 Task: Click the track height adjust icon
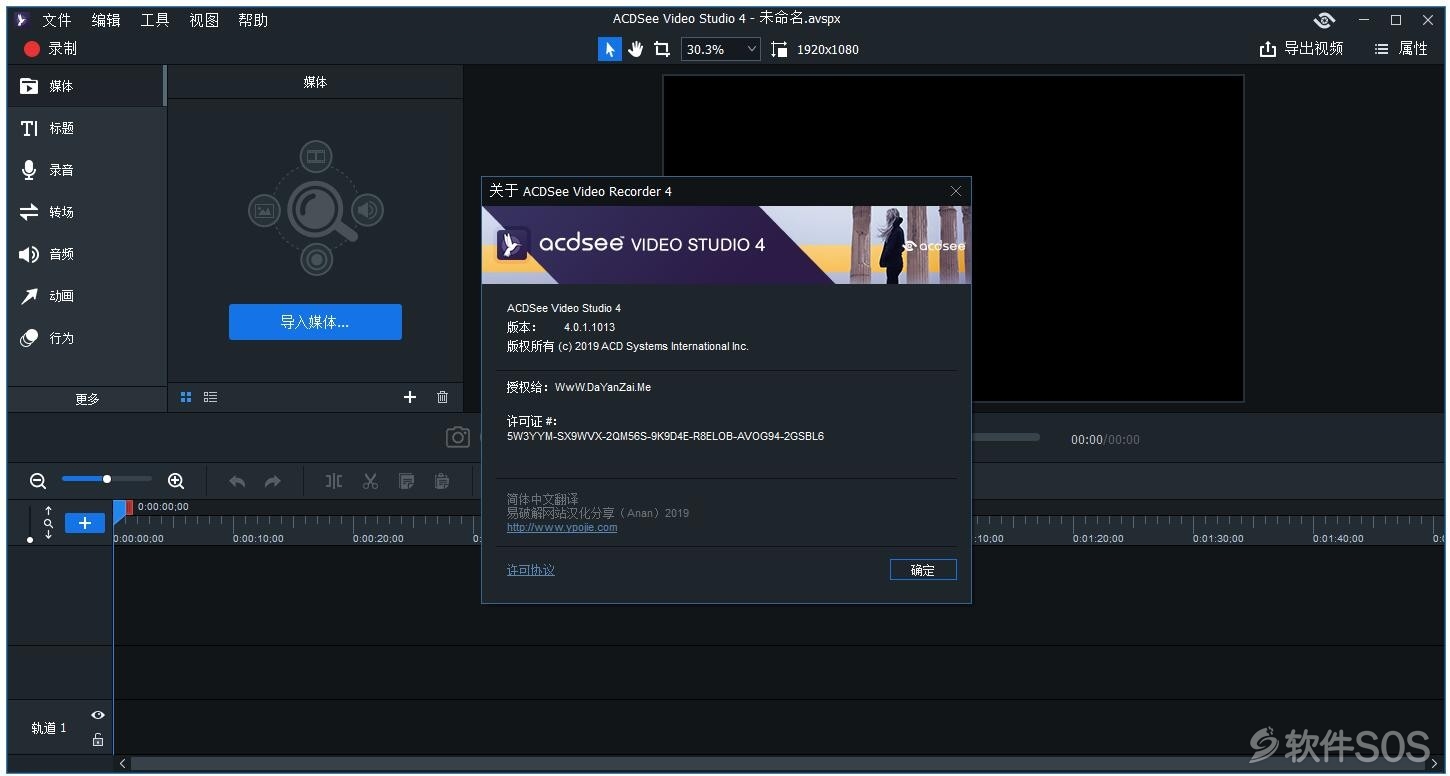(x=48, y=523)
